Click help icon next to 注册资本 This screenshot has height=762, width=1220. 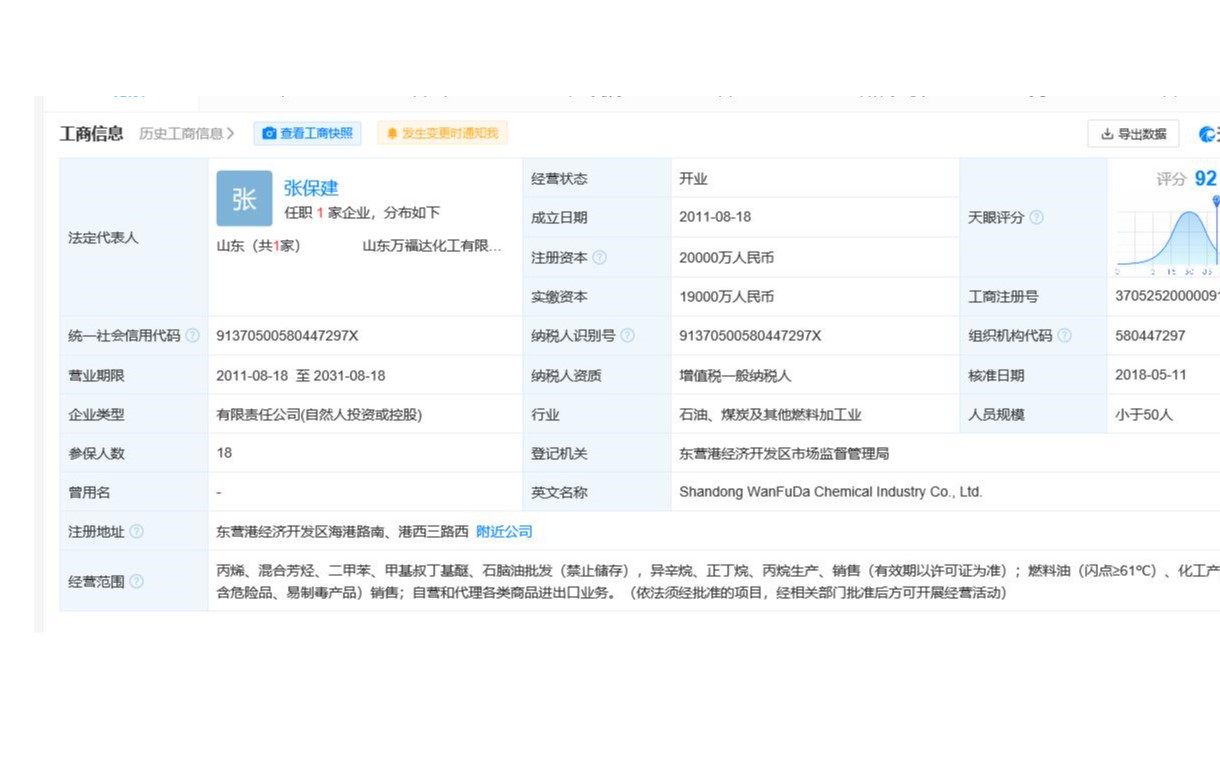pyautogui.click(x=599, y=257)
